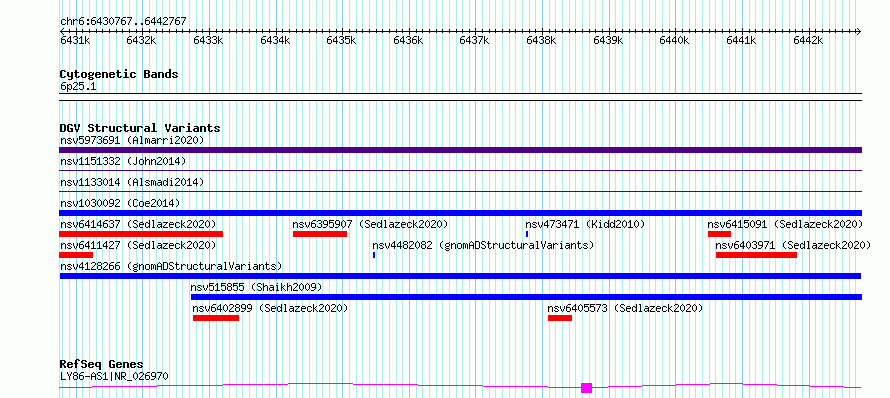Click the magenta exon block of LY86-AS1
Screen dimensions: 890x398
(x=586, y=388)
